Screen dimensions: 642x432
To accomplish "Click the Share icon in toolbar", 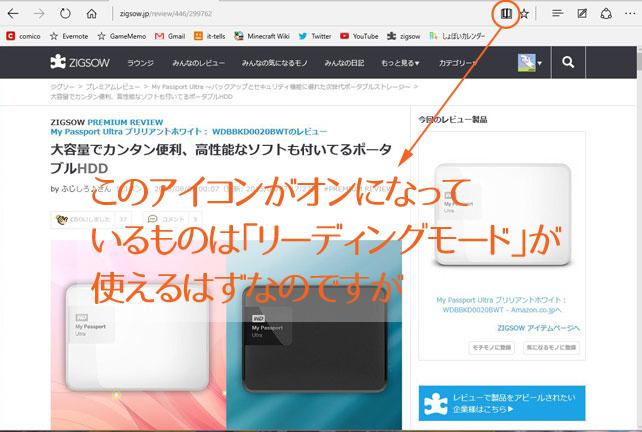I will [606, 14].
